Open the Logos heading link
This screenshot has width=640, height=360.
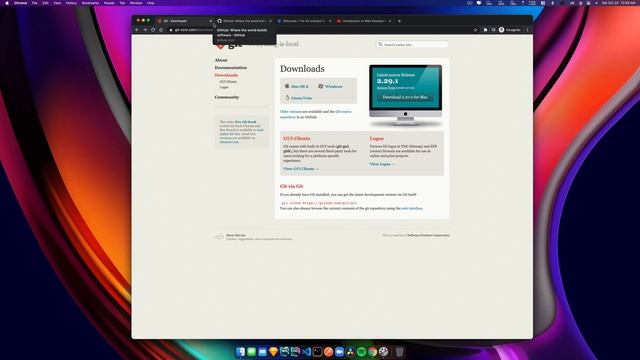pos(376,138)
